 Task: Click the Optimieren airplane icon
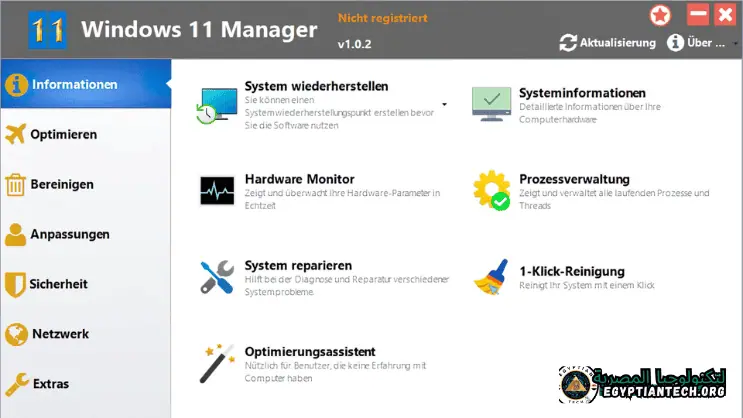16,134
